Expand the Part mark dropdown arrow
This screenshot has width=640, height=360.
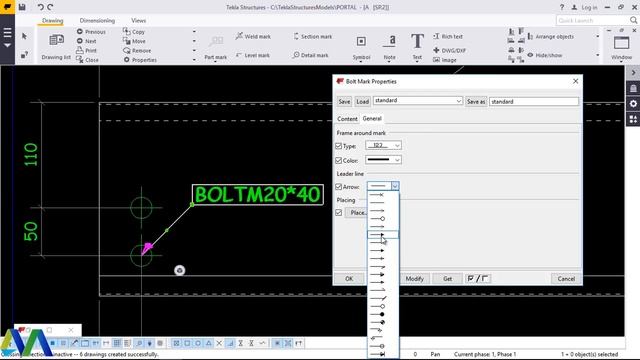(216, 62)
